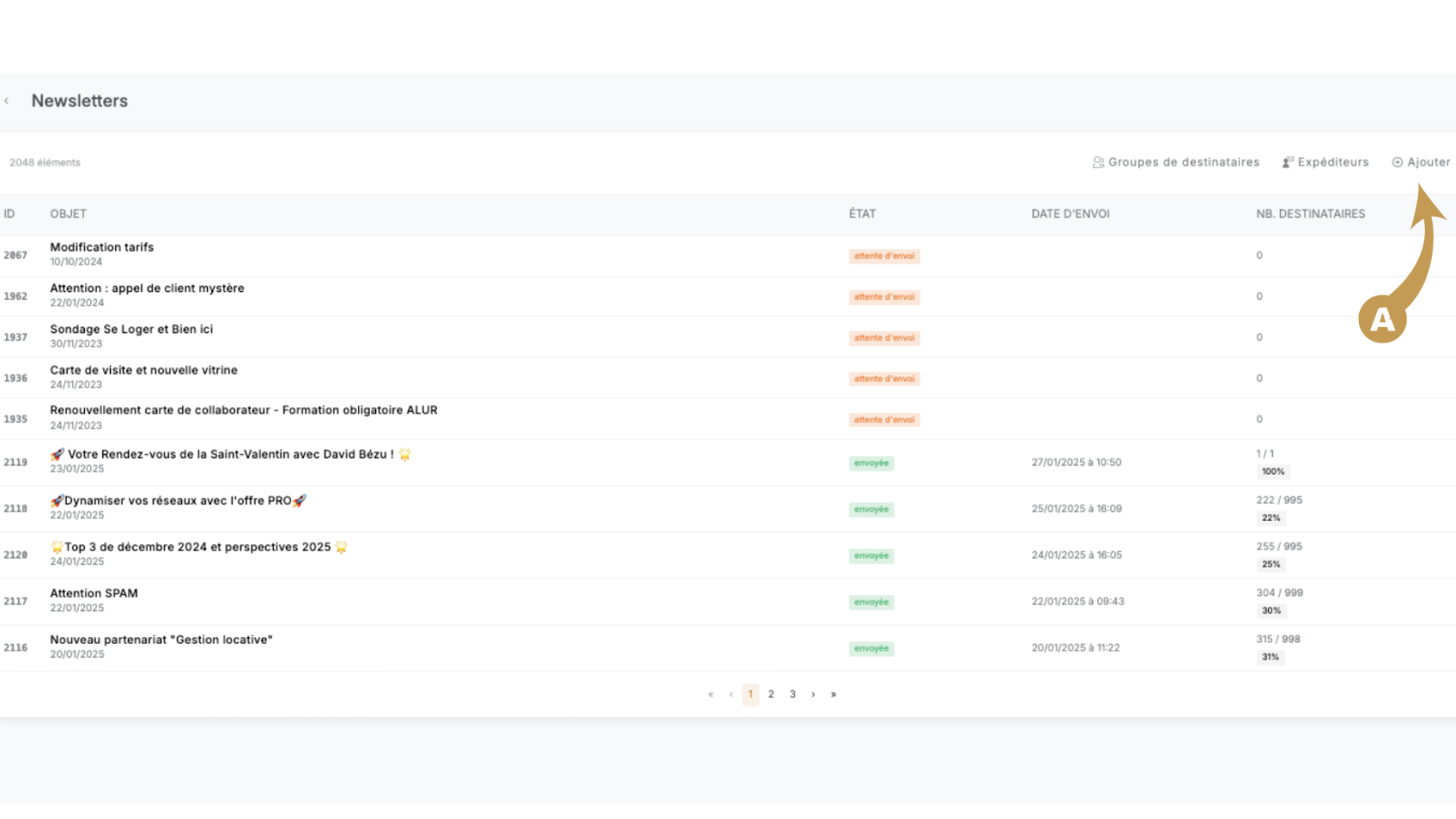1456x819 pixels.
Task: Sort by the OBJET column header
Action: pyautogui.click(x=68, y=214)
